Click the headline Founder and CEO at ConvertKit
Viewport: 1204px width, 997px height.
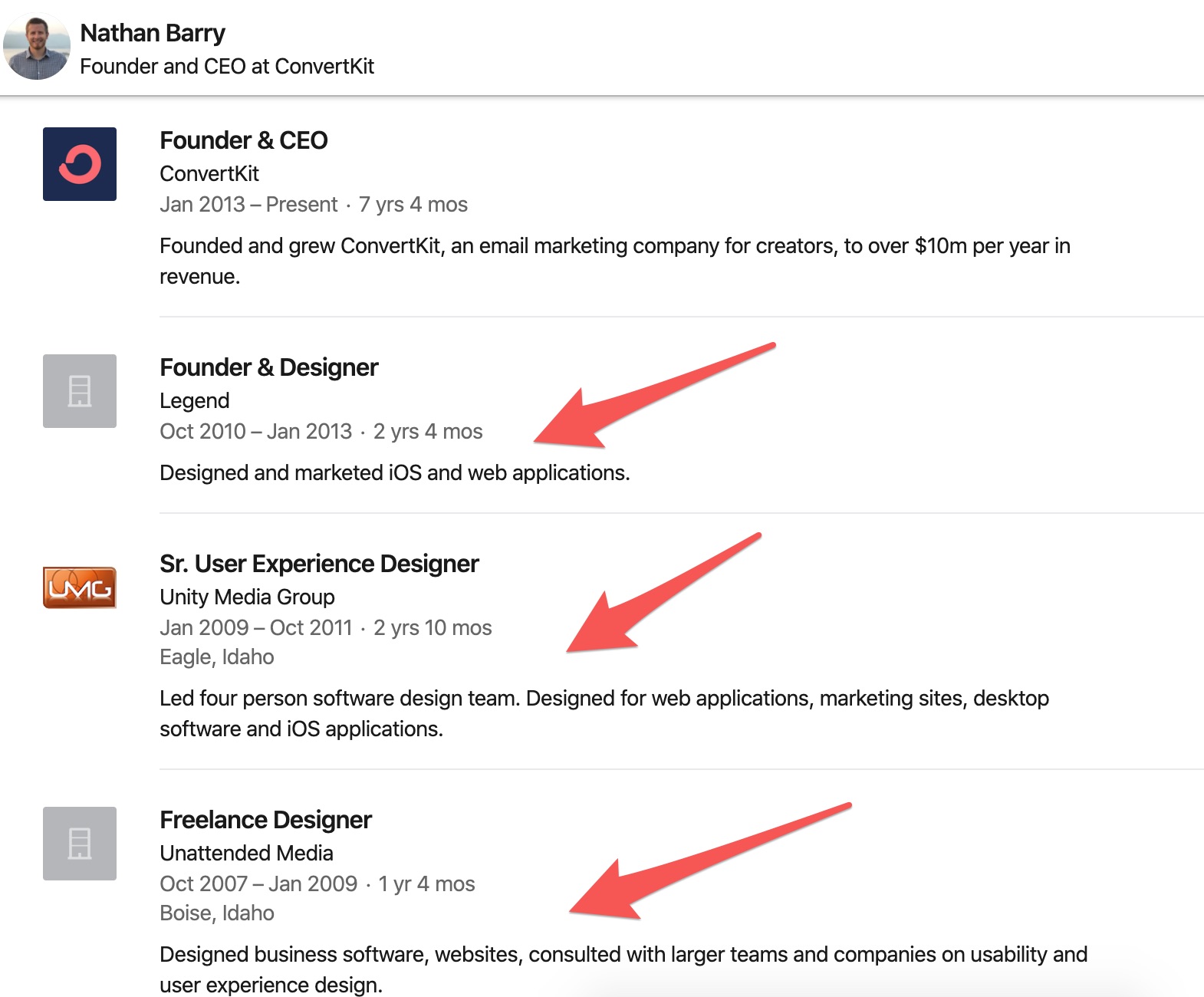tap(227, 67)
